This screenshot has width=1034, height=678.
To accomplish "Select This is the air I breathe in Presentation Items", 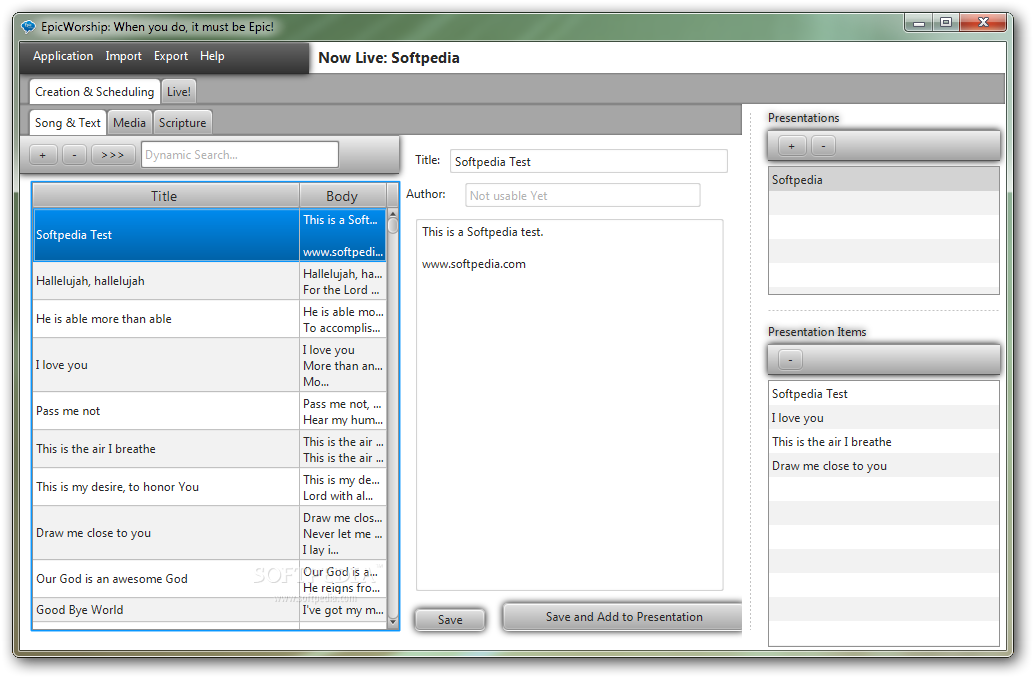I will click(x=884, y=442).
